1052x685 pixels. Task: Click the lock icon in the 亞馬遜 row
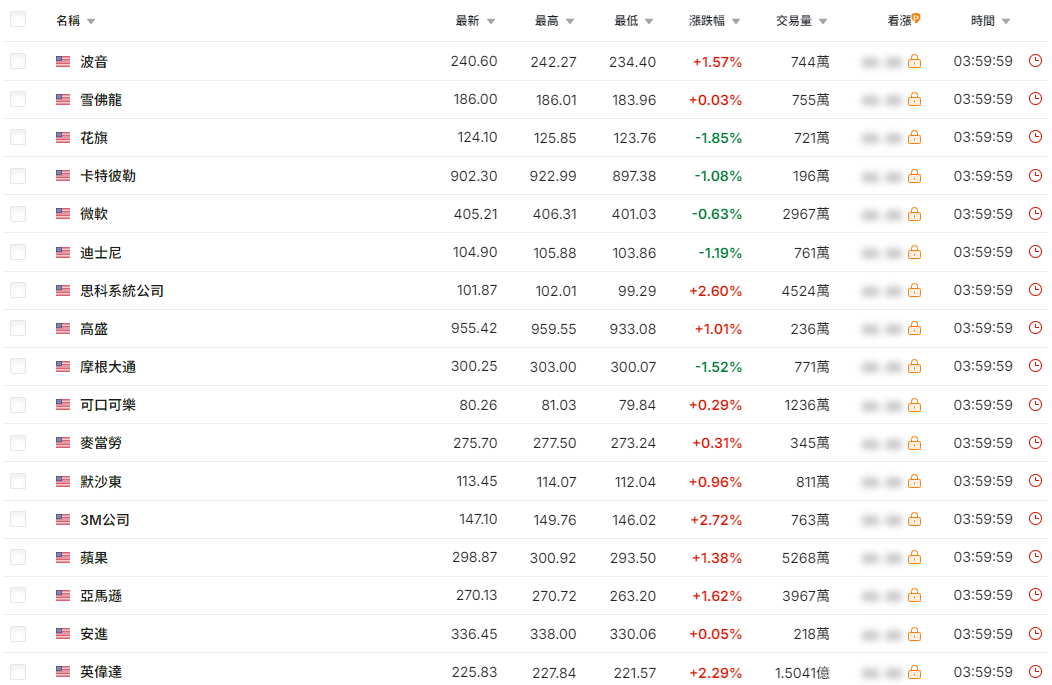point(914,595)
